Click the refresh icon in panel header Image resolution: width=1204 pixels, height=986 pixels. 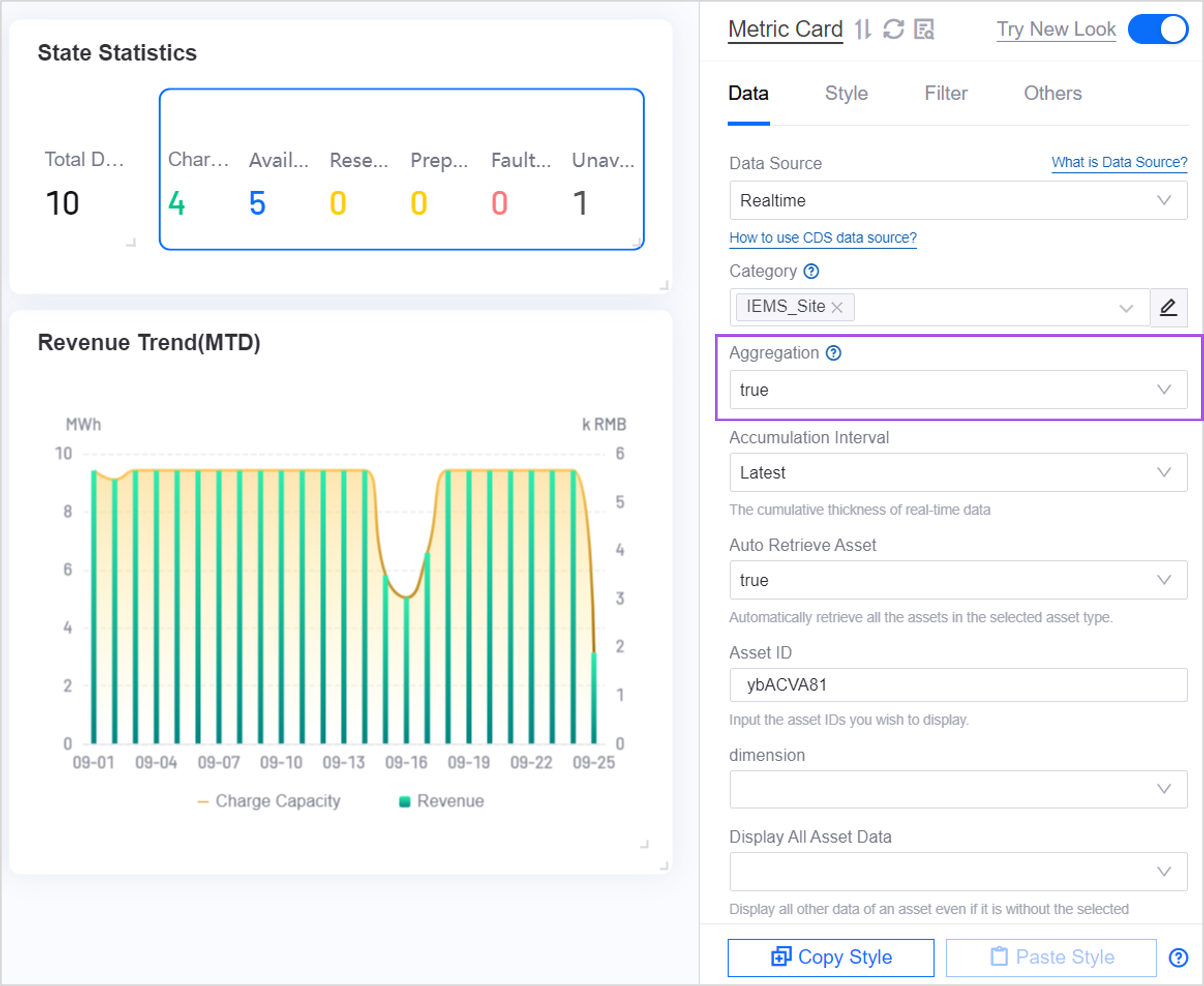(893, 29)
